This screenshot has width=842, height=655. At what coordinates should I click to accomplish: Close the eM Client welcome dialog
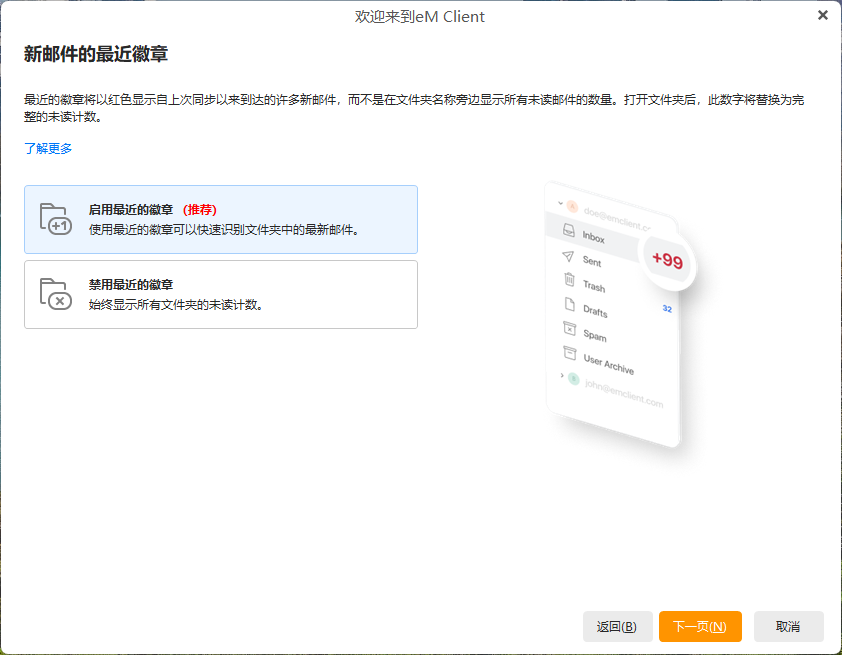(x=822, y=15)
